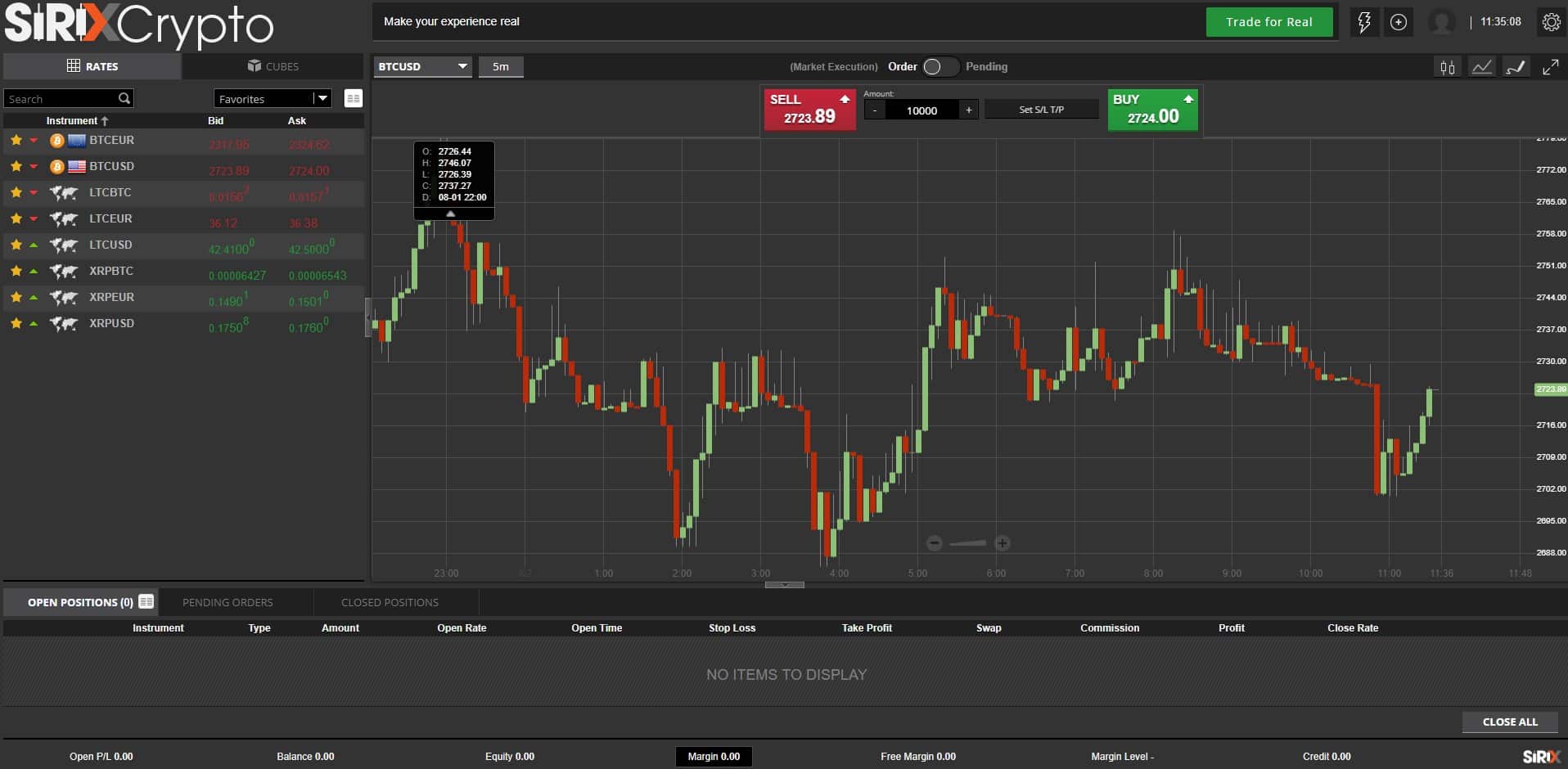The image size is (1568, 769).
Task: Switch to the CUBES tab
Action: 273,66
